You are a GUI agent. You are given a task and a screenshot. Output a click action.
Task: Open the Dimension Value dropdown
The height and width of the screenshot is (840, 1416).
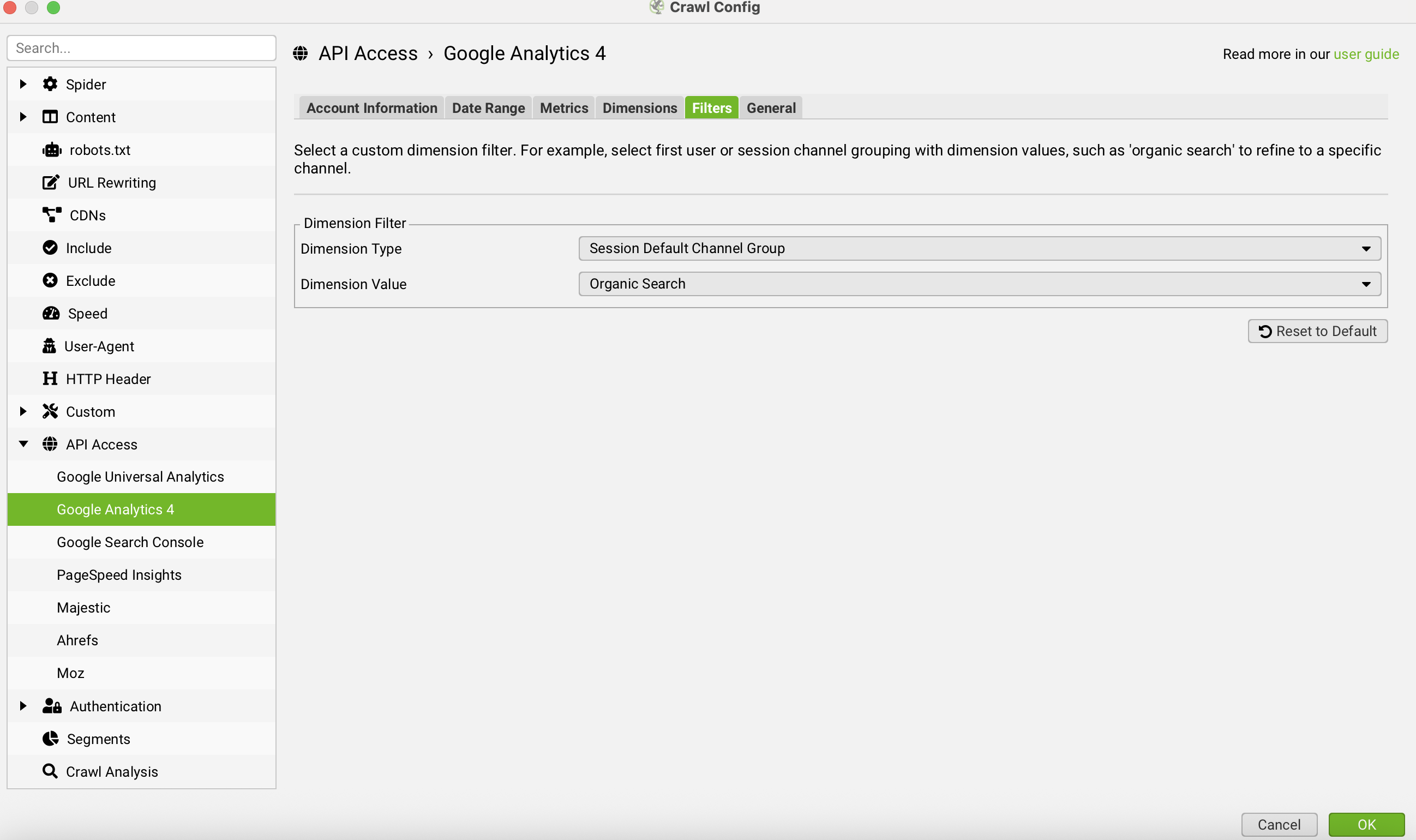tap(979, 284)
